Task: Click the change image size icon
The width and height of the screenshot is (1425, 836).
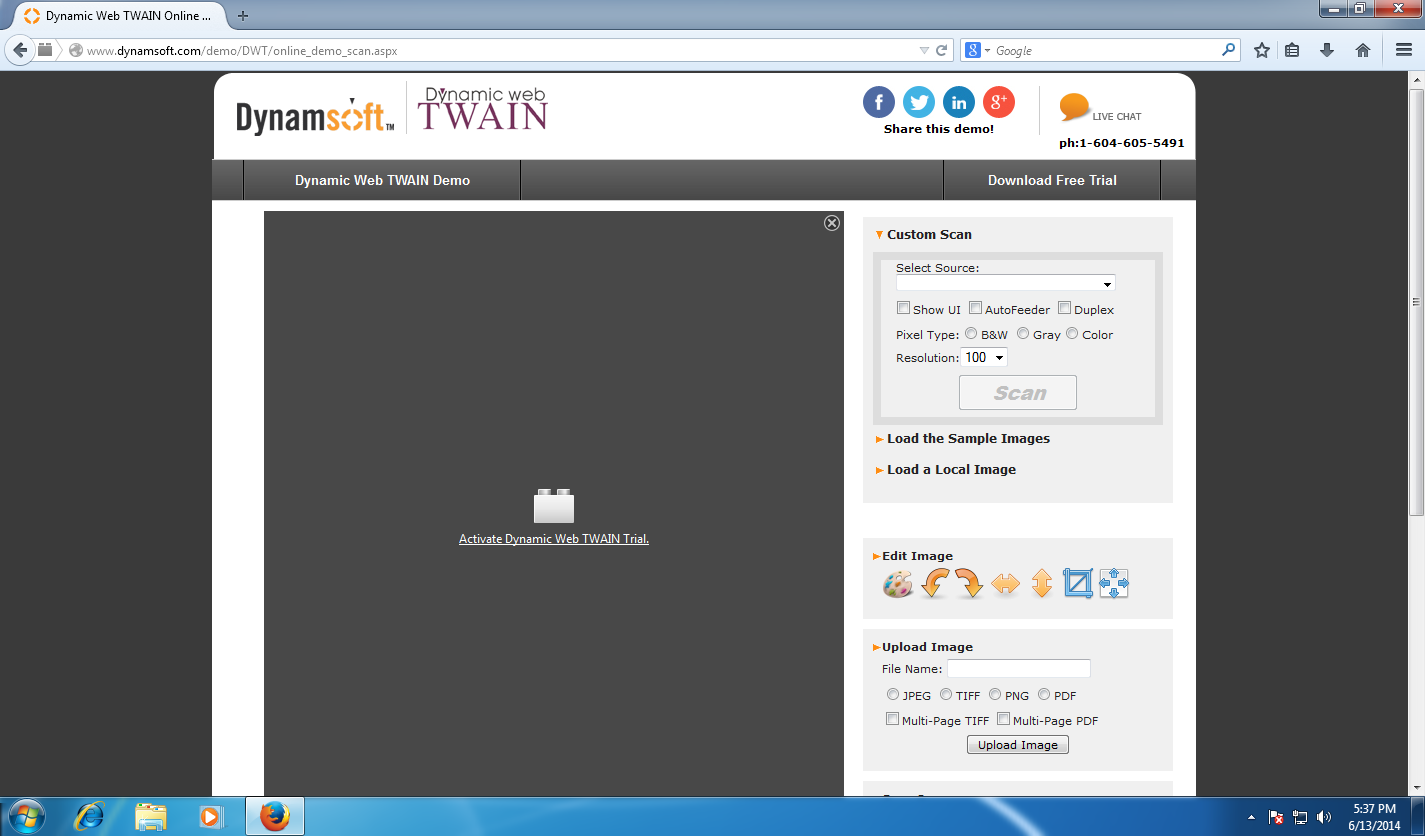Action: pos(1113,584)
